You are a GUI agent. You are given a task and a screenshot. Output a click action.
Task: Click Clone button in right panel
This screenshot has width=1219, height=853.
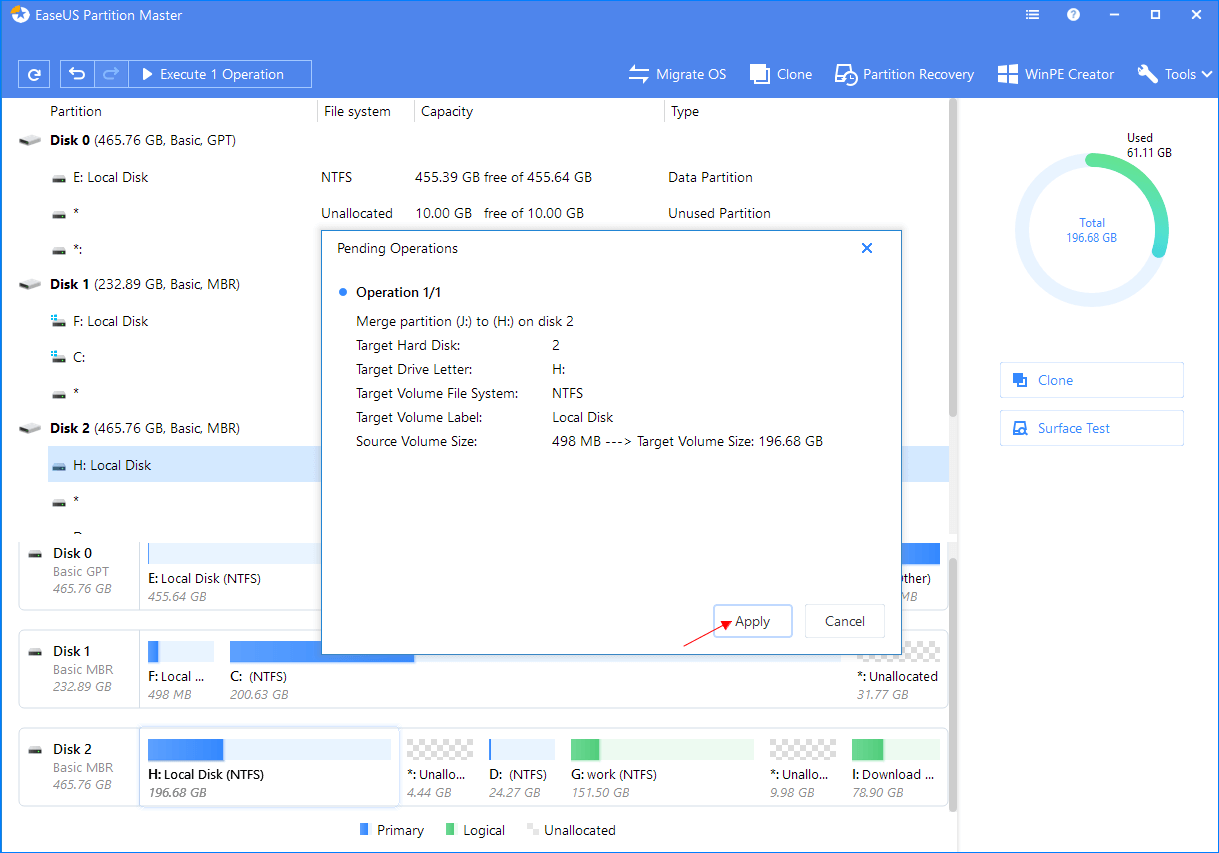click(1091, 380)
